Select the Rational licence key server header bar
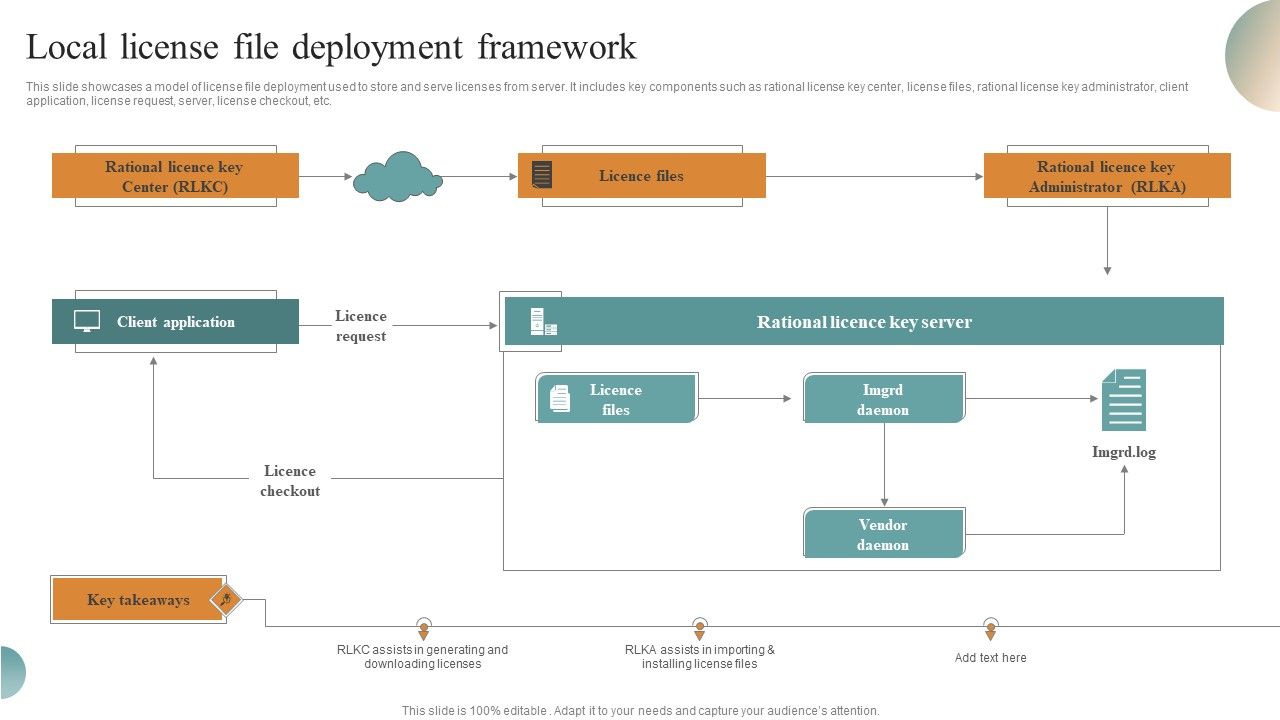The image size is (1280, 720). tap(865, 321)
